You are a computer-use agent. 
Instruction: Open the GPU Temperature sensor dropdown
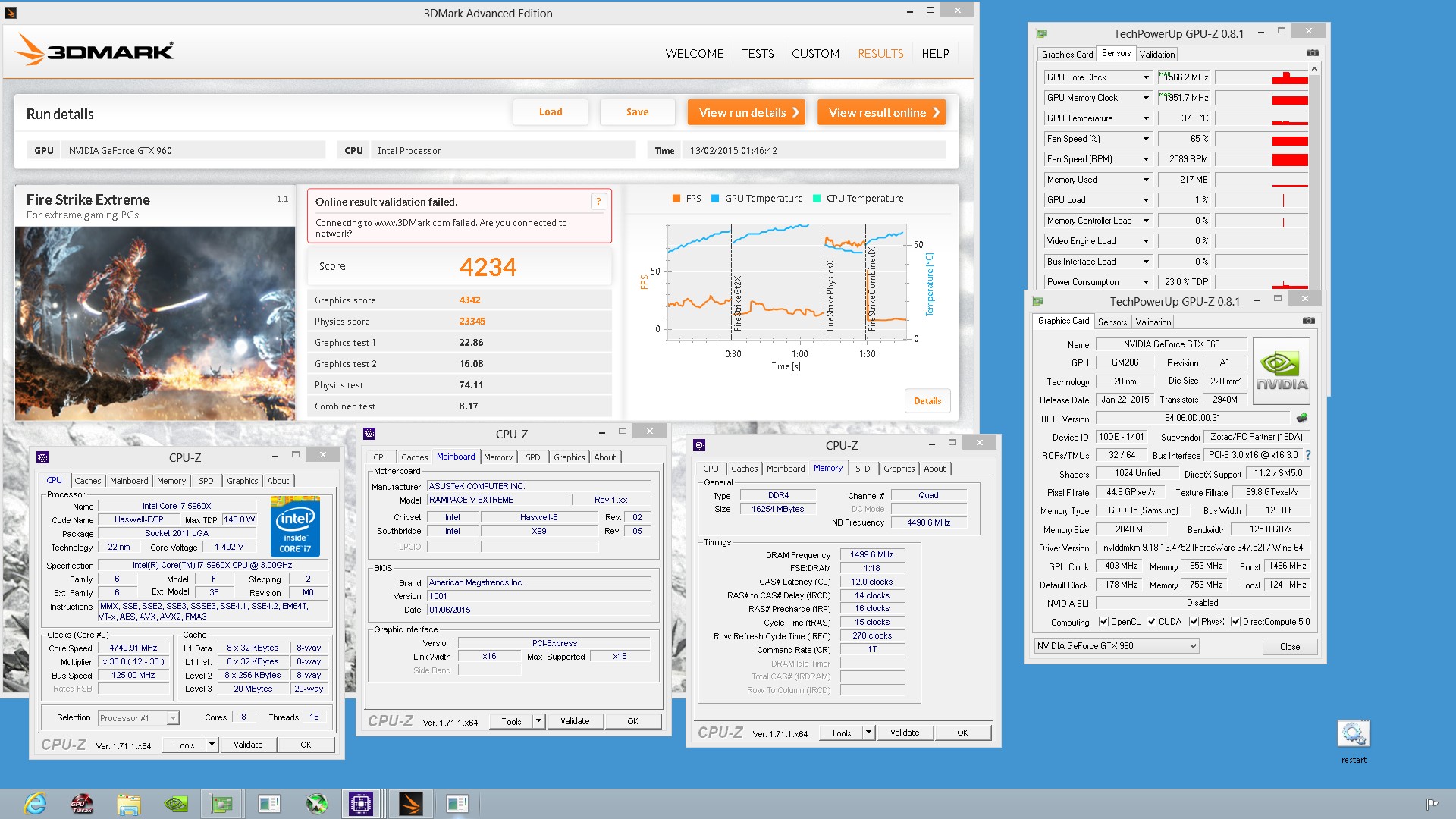(x=1146, y=118)
